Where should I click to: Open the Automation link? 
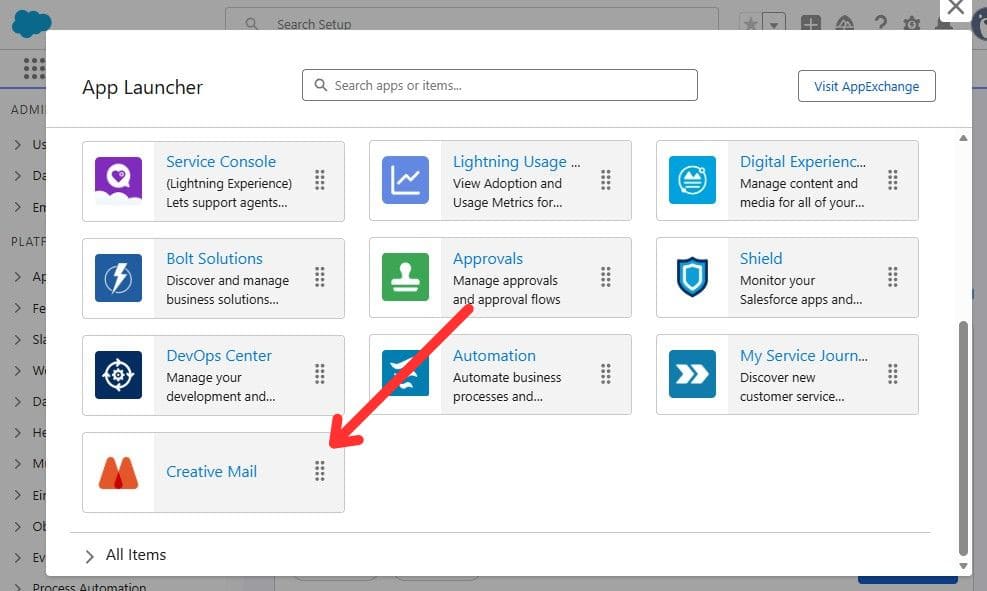(494, 356)
